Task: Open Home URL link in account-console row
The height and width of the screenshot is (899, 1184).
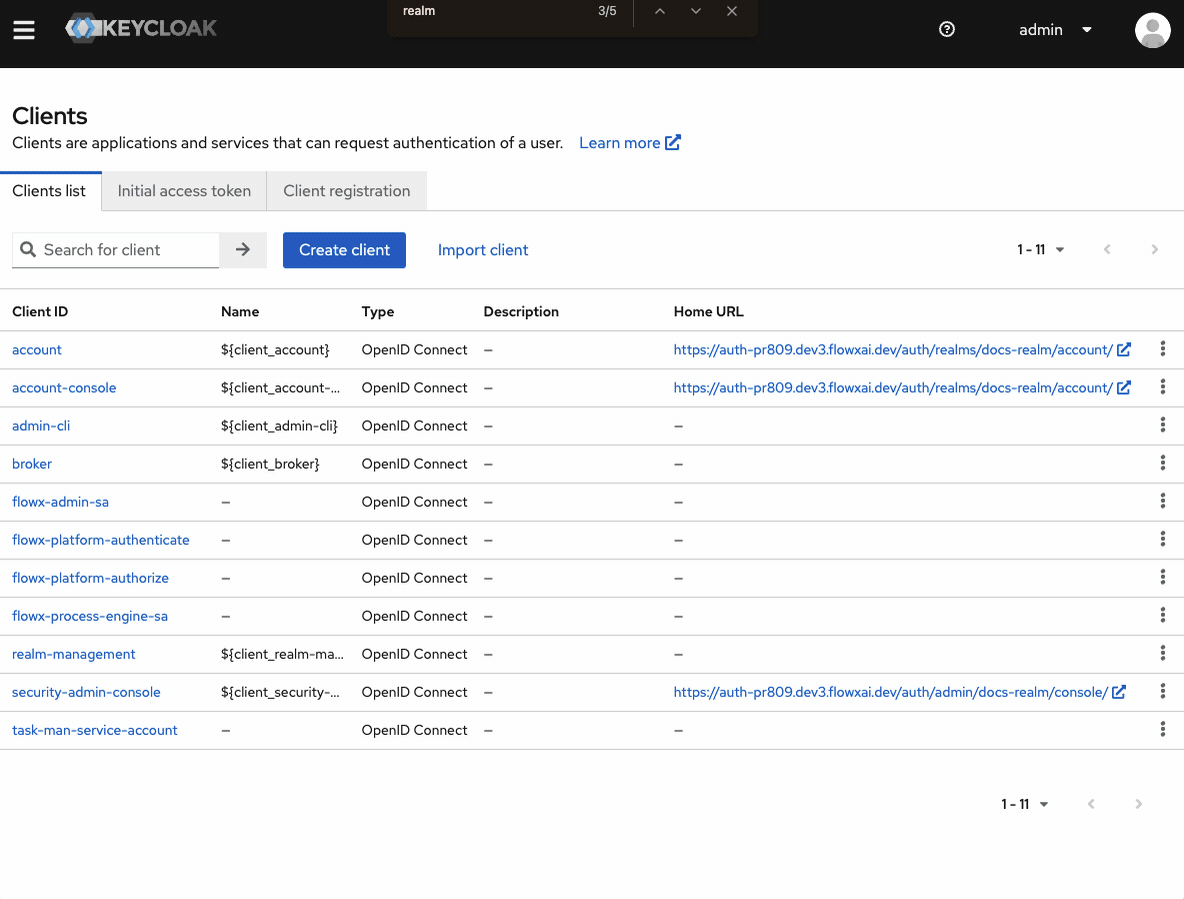Action: [902, 388]
